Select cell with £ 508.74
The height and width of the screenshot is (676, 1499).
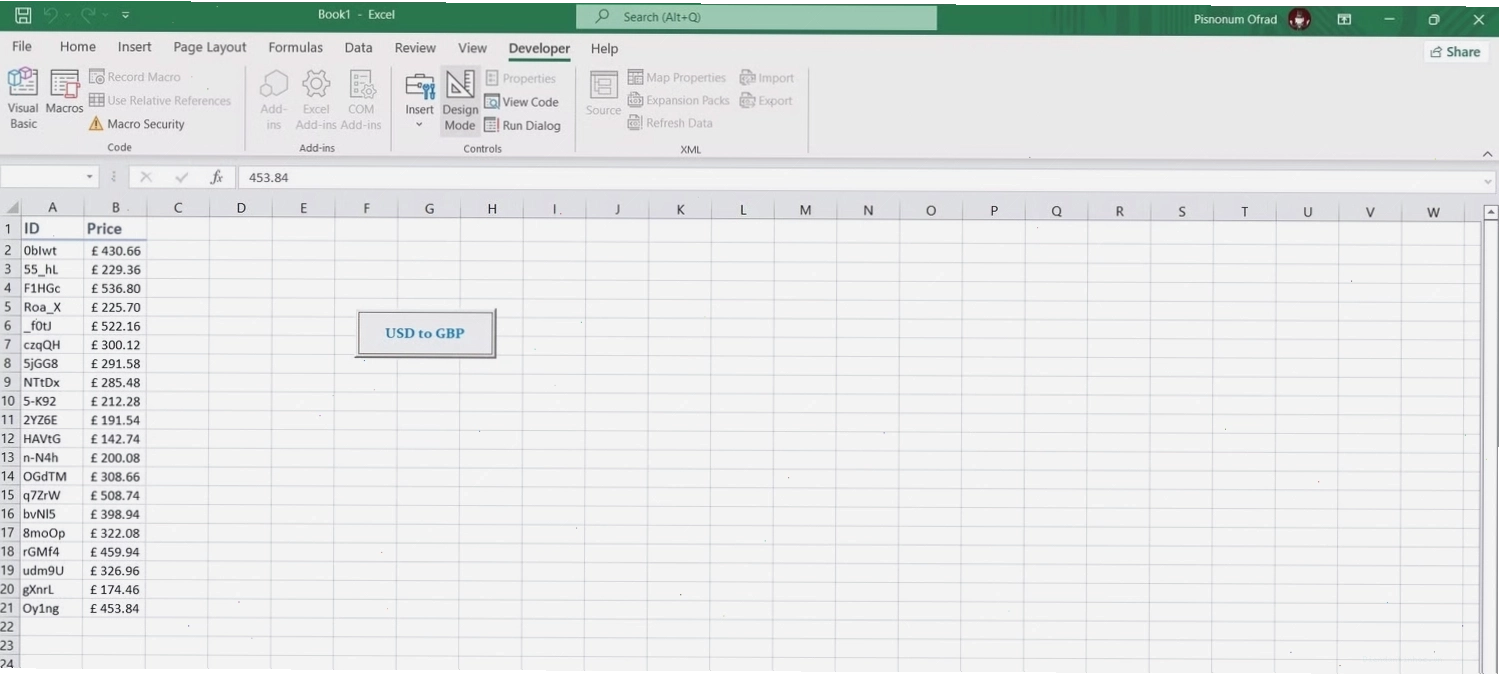coord(115,495)
